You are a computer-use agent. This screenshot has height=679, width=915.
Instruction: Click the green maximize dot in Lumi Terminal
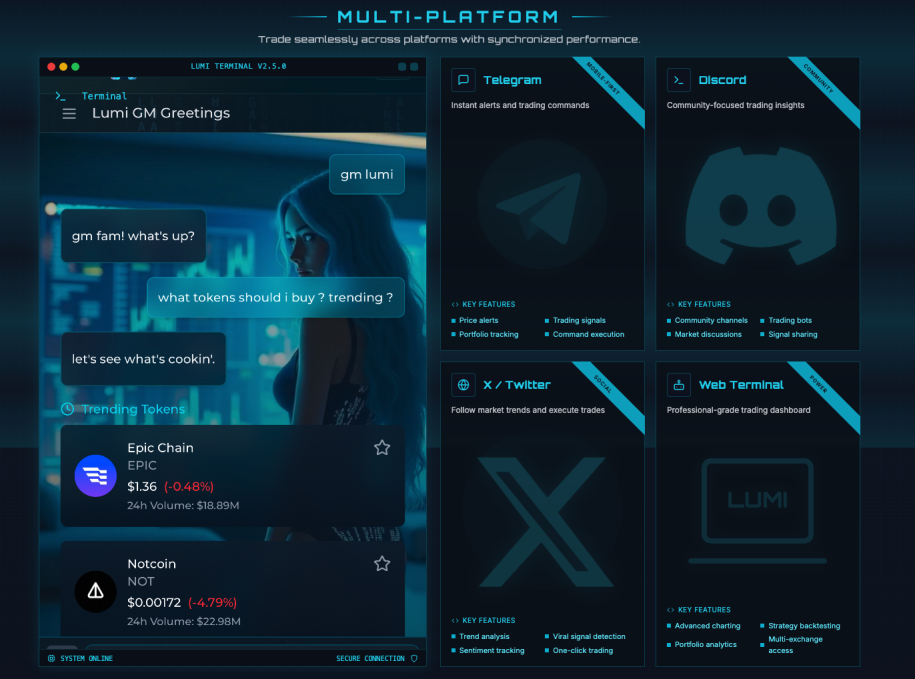point(75,66)
